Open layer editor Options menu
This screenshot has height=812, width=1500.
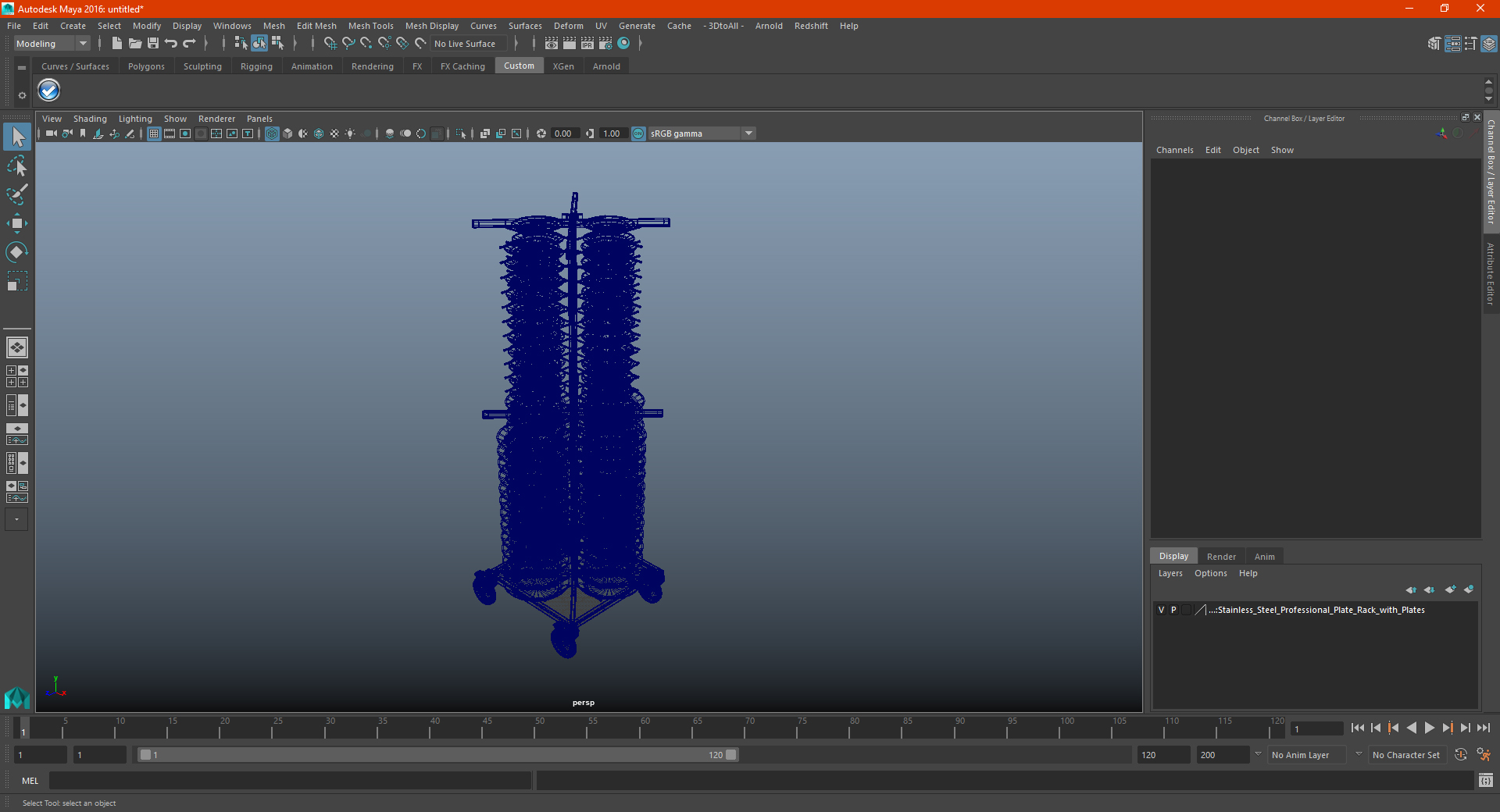click(x=1210, y=573)
